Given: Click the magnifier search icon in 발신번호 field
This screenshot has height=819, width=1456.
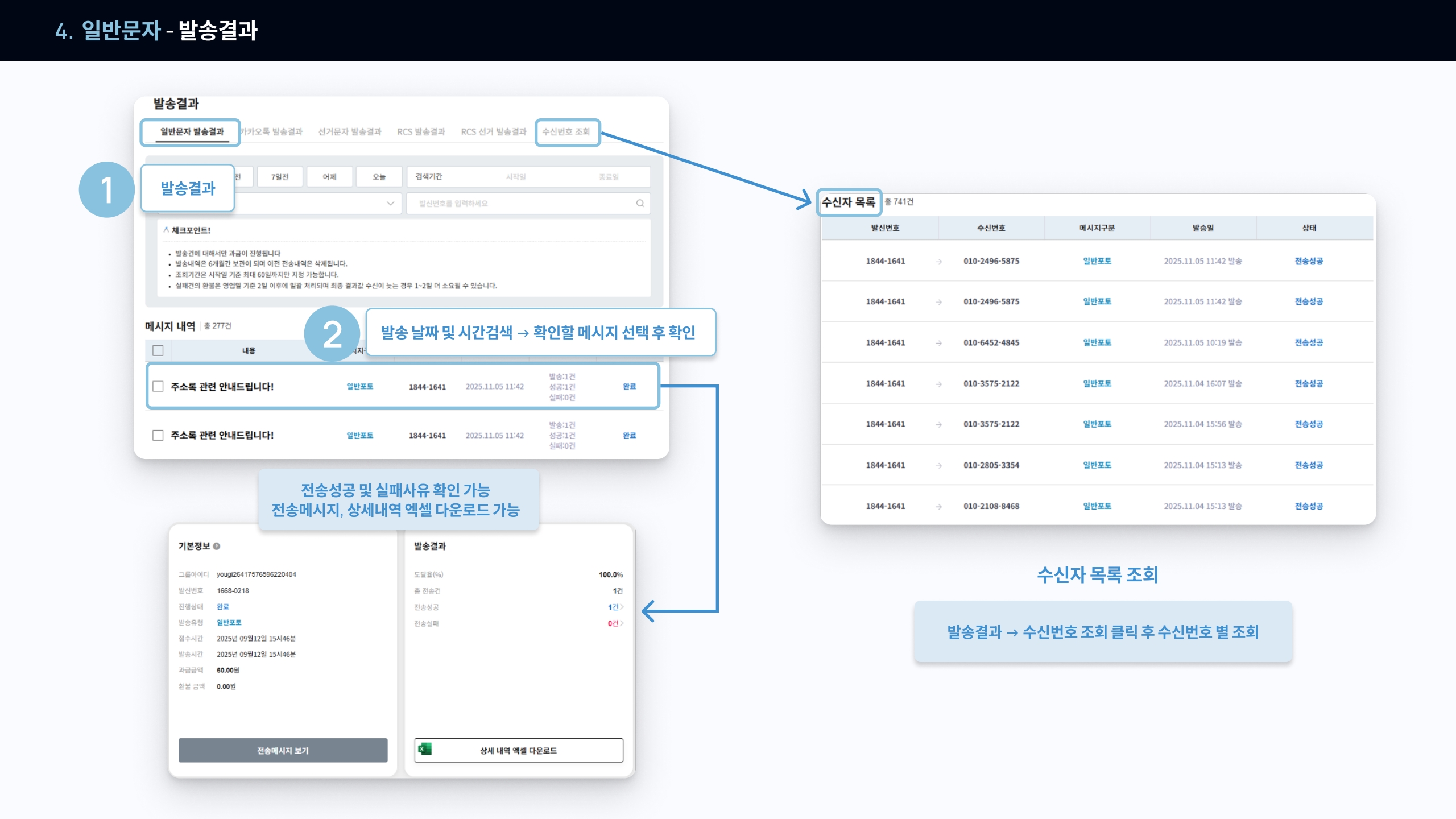Looking at the screenshot, I should coord(640,203).
